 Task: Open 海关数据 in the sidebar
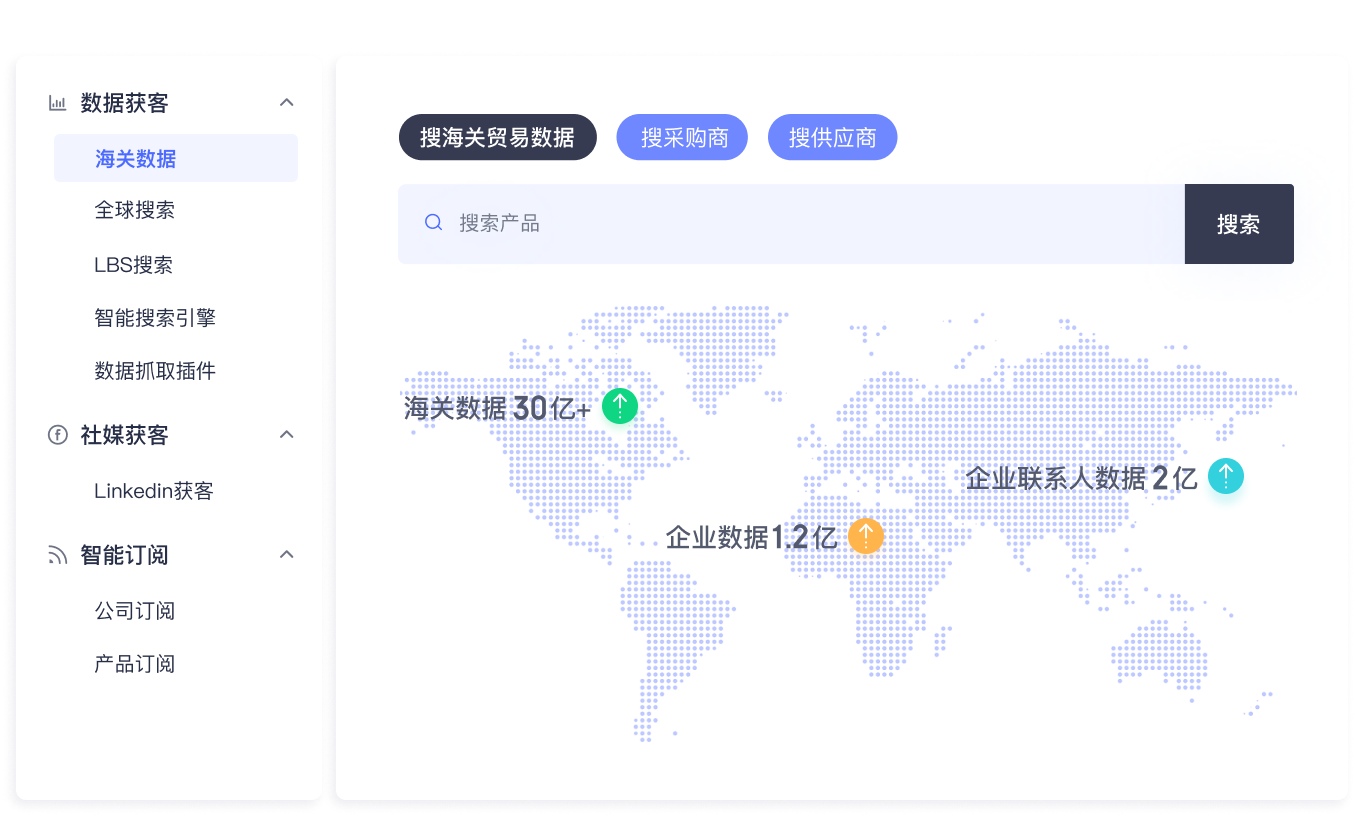[136, 159]
